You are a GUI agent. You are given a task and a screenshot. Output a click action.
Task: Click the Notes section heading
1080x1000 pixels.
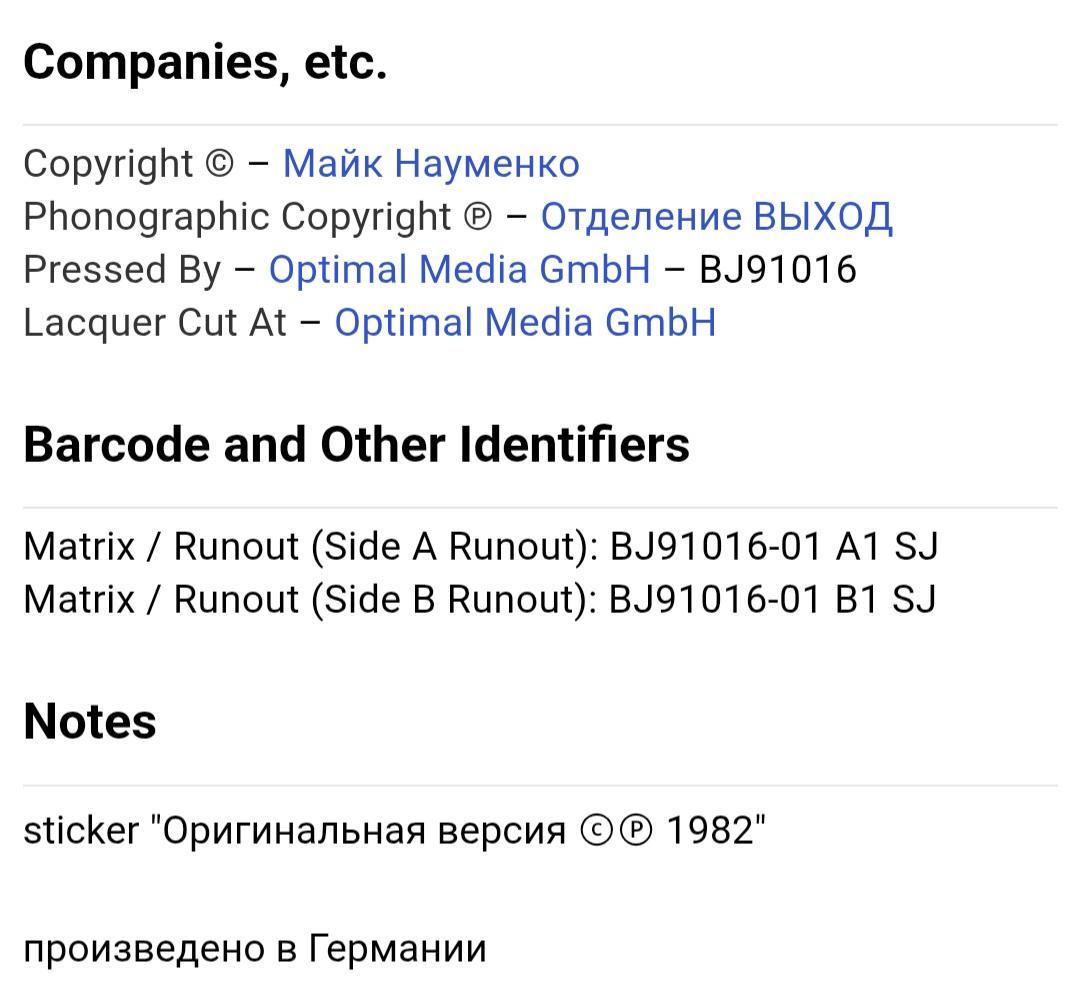90,722
